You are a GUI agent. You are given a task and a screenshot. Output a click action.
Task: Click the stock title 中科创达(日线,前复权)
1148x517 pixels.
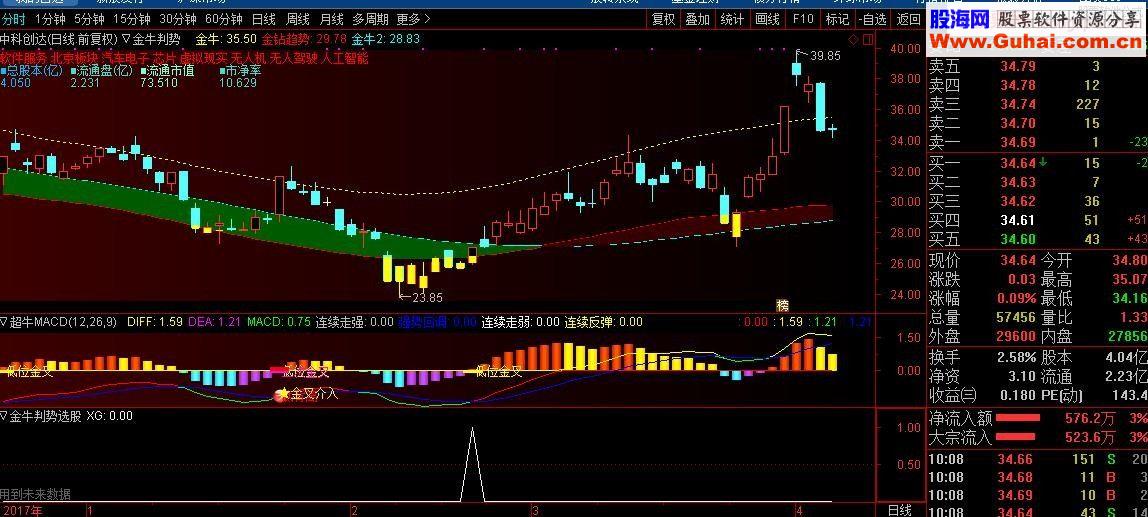pos(59,39)
